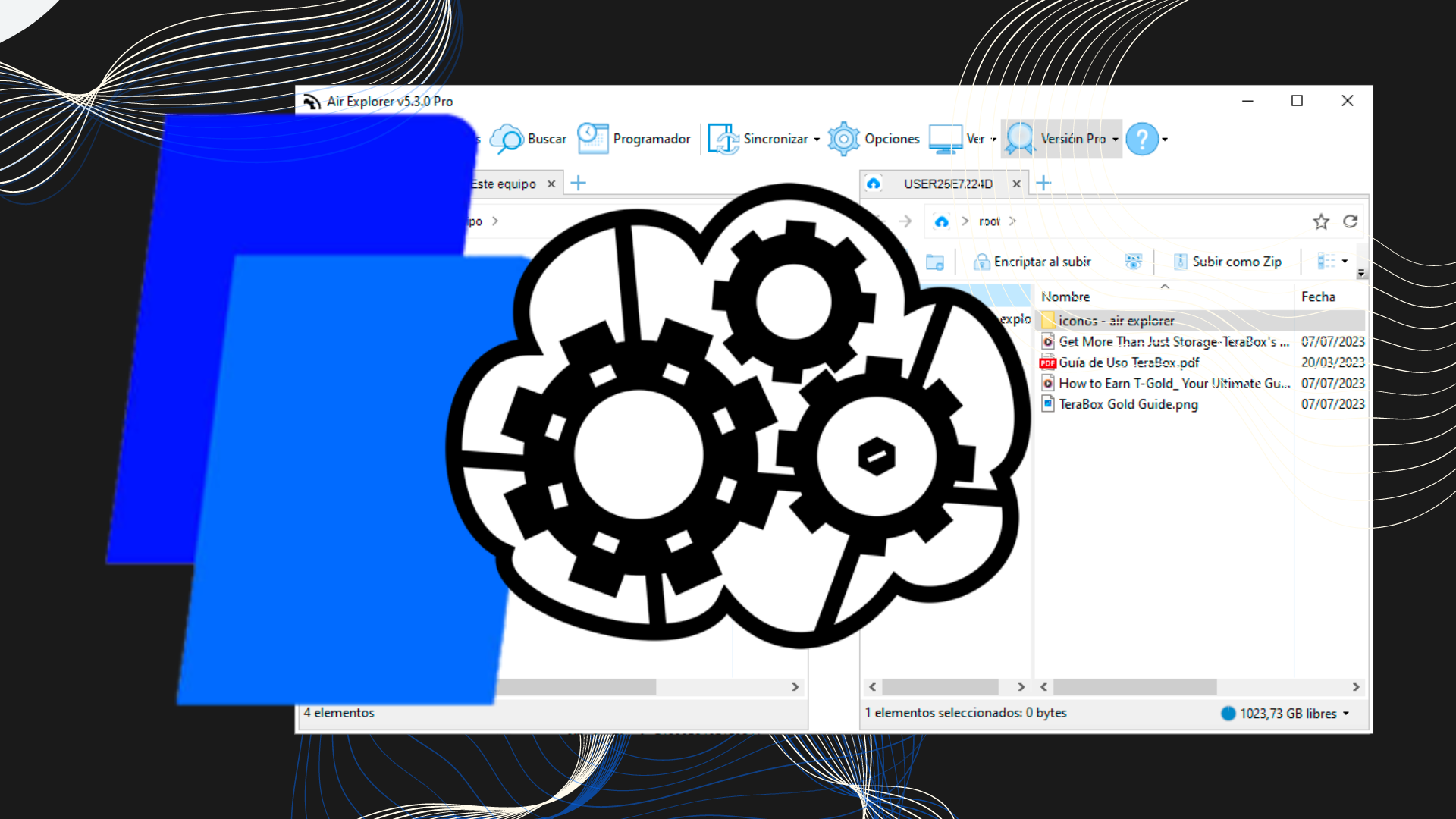The image size is (1456, 819).
Task: Create a new folder in cloud pane
Action: [935, 262]
